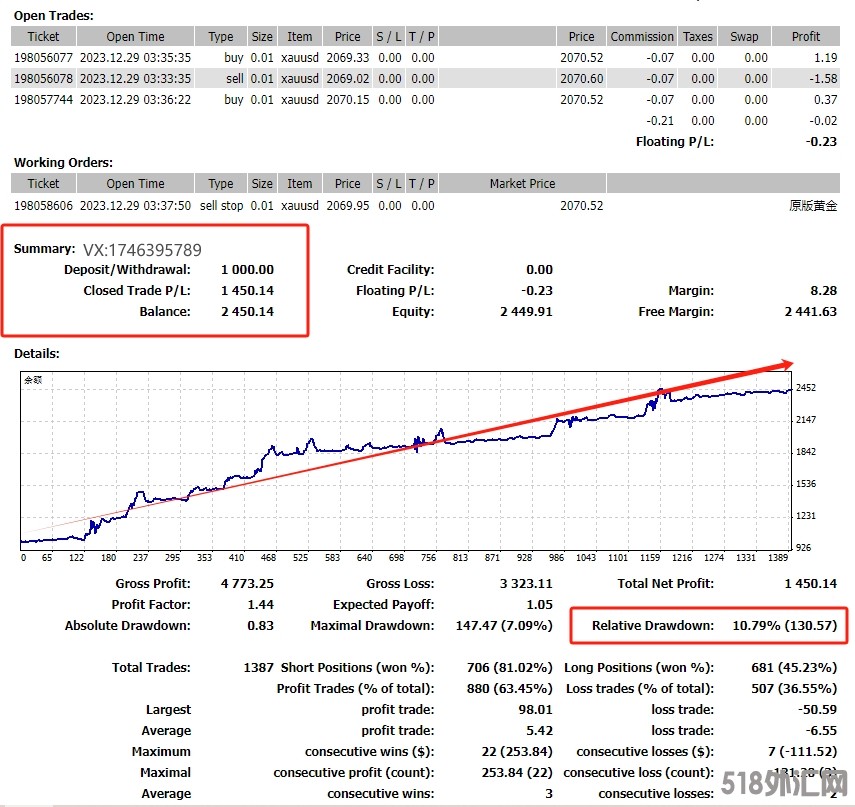Click average profit trade value 5.42

[540, 731]
